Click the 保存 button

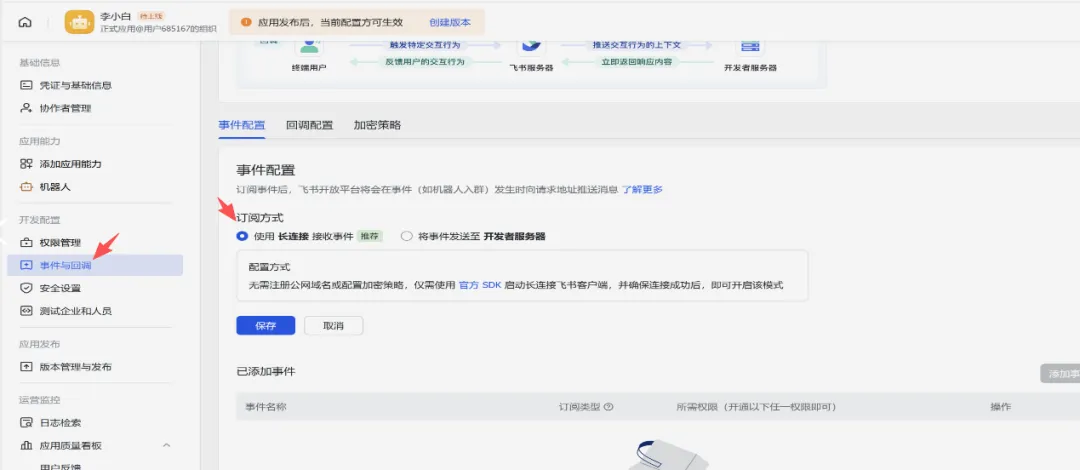pyautogui.click(x=265, y=326)
